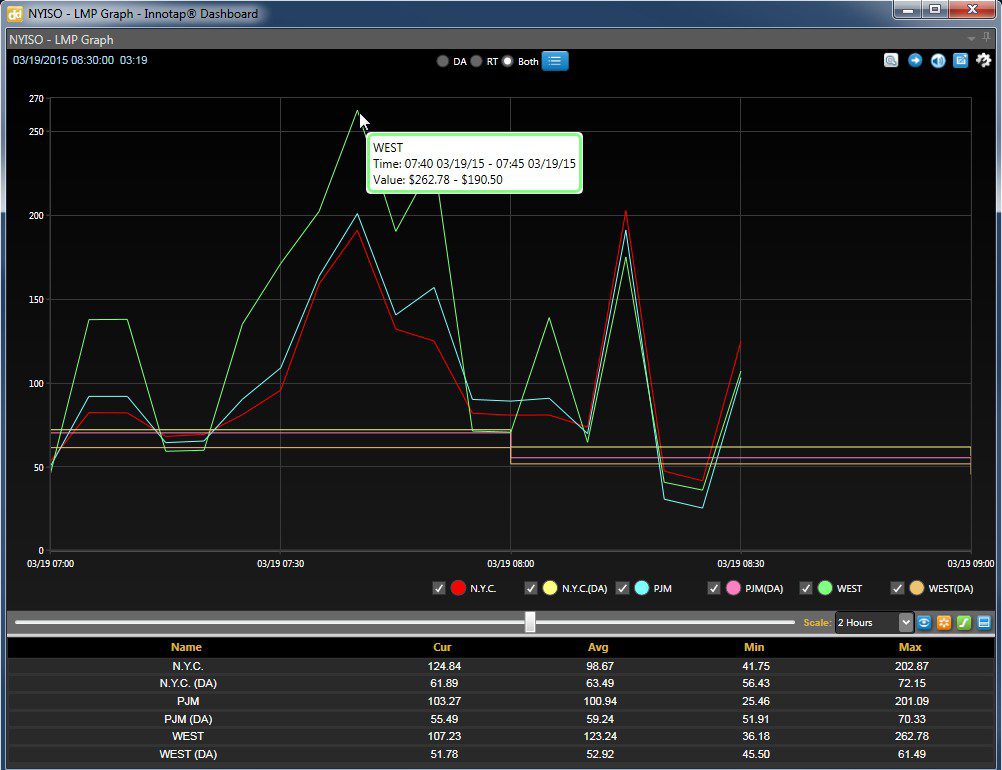Minimize the Innotap Dashboard window

908,10
